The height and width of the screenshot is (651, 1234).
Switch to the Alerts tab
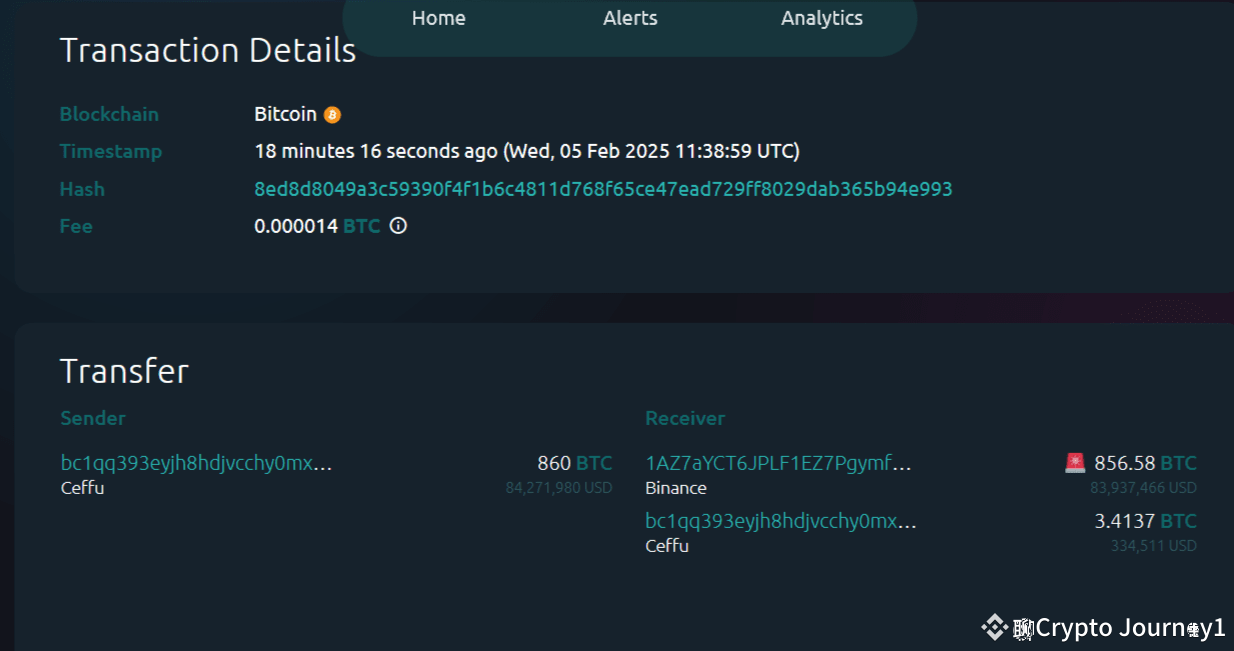click(630, 18)
